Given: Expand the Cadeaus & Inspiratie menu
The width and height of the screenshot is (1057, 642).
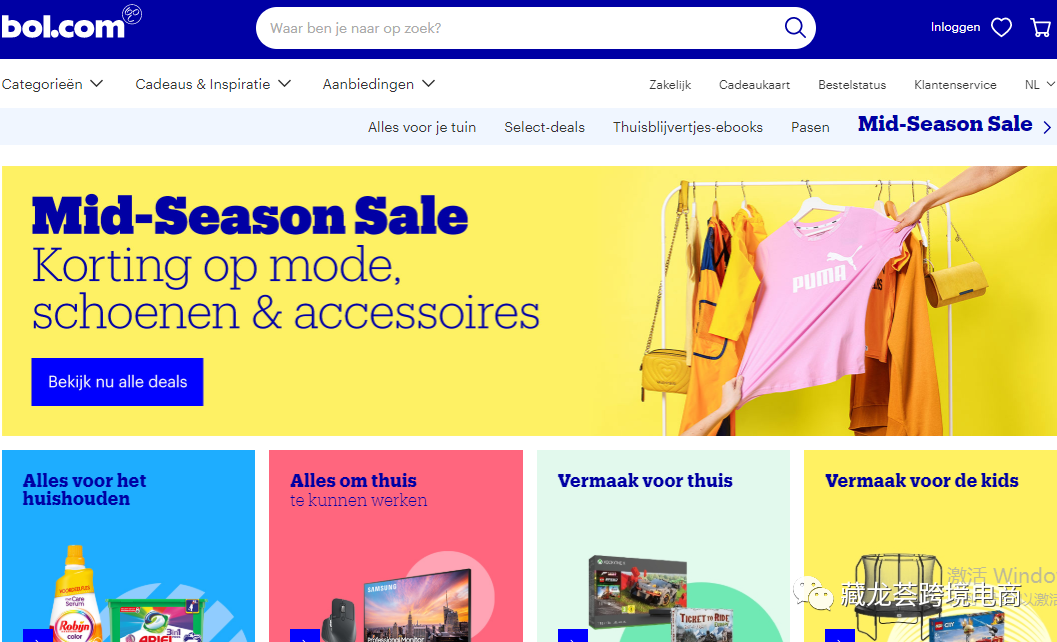Looking at the screenshot, I should click(x=213, y=84).
